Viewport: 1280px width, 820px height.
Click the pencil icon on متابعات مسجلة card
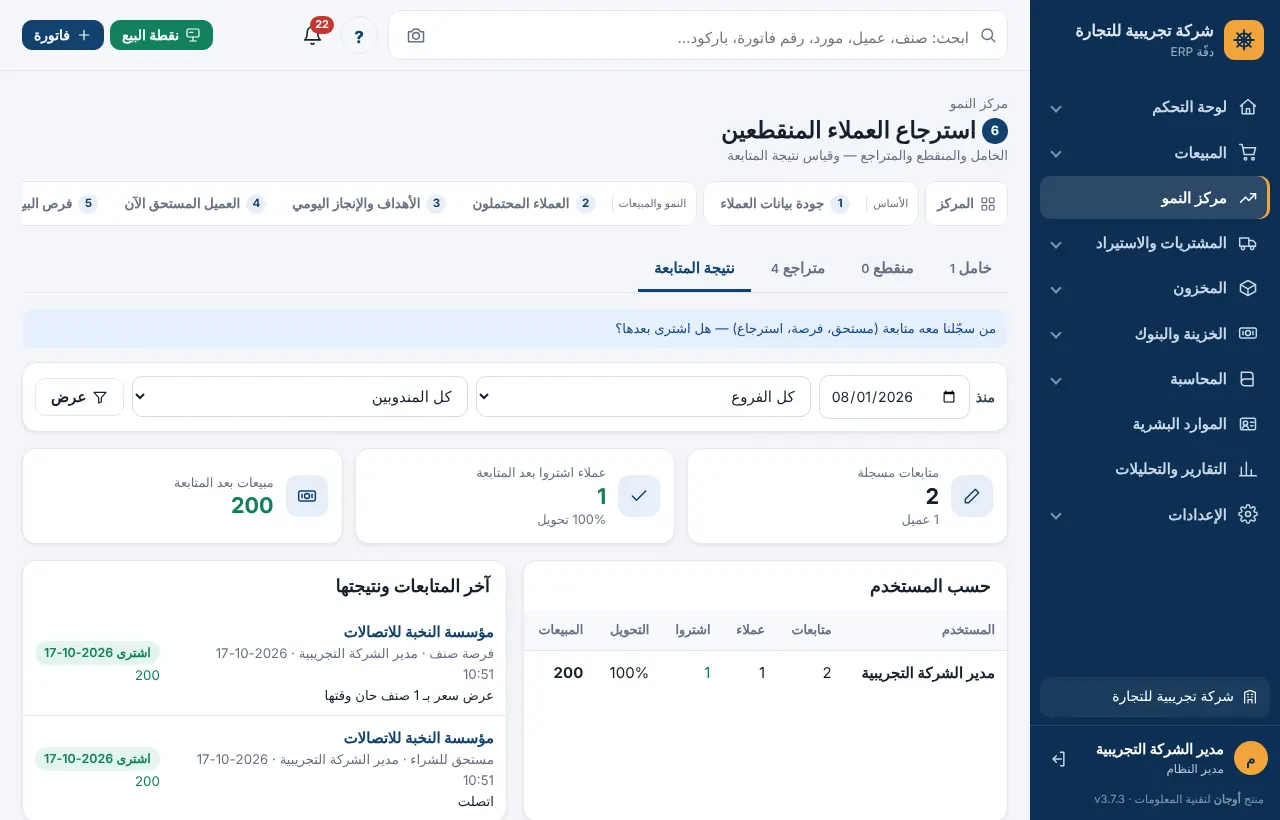click(972, 496)
